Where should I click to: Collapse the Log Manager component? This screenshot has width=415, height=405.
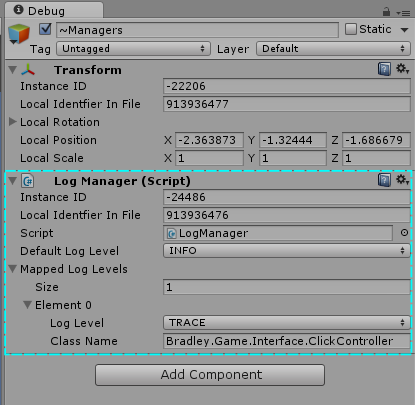click(x=13, y=181)
